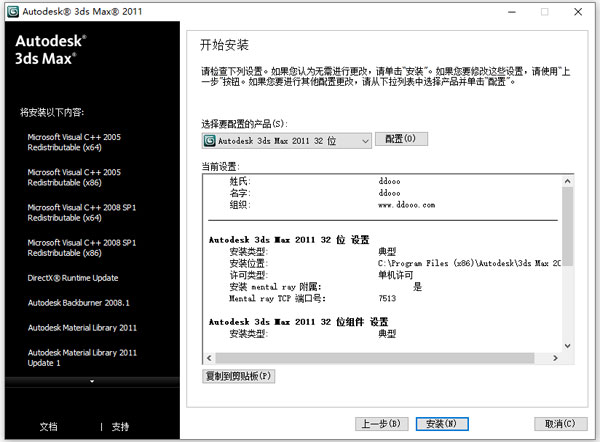Select Microsoft Visual C++ 2005 Redistributable (x64)
Image resolution: width=600 pixels, height=442 pixels.
tap(74, 142)
